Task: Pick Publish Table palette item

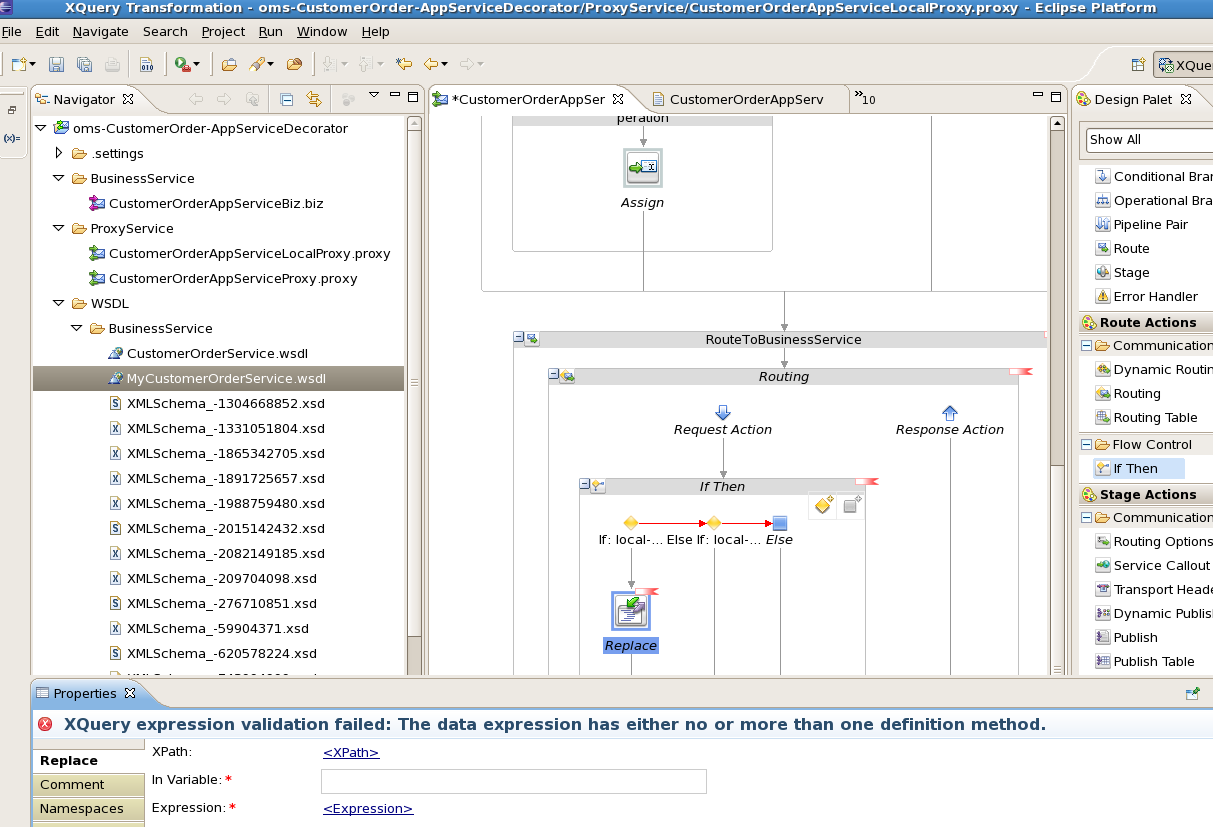Action: pyautogui.click(x=1145, y=661)
